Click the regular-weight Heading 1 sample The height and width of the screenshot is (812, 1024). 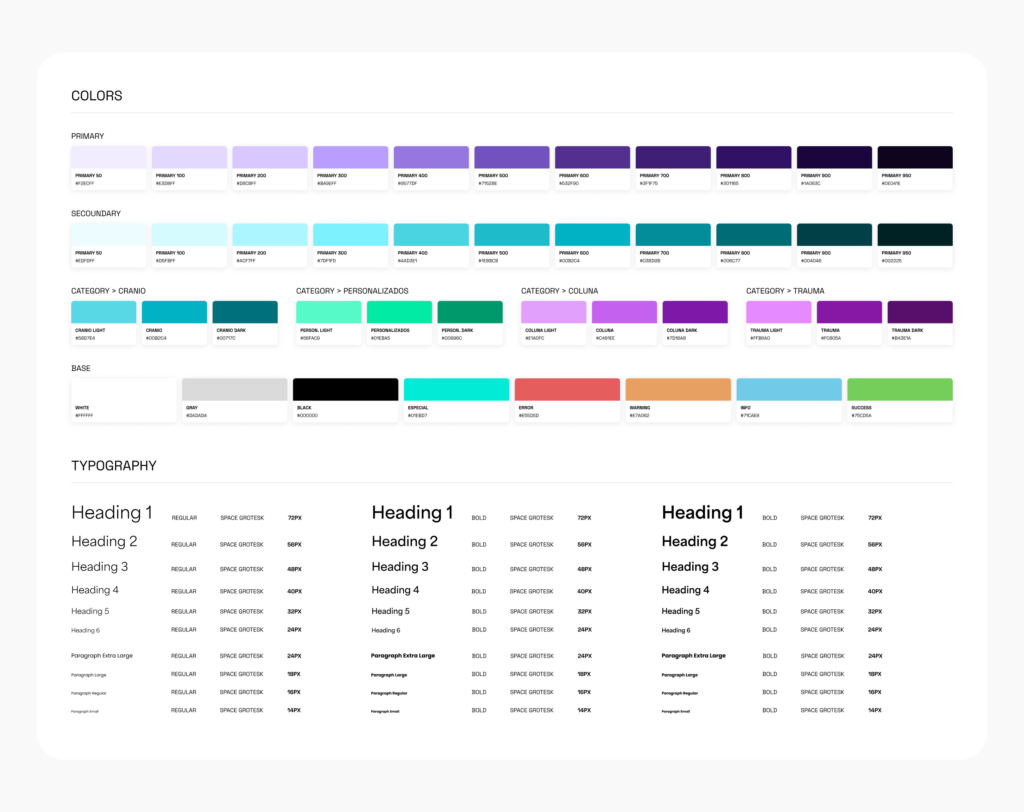112,513
